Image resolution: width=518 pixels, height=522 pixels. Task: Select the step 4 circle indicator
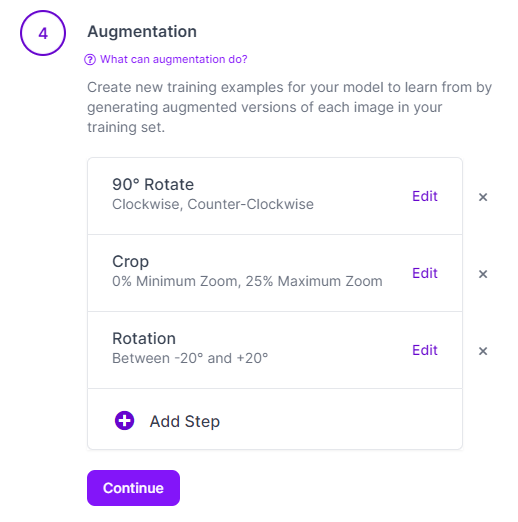[x=43, y=33]
